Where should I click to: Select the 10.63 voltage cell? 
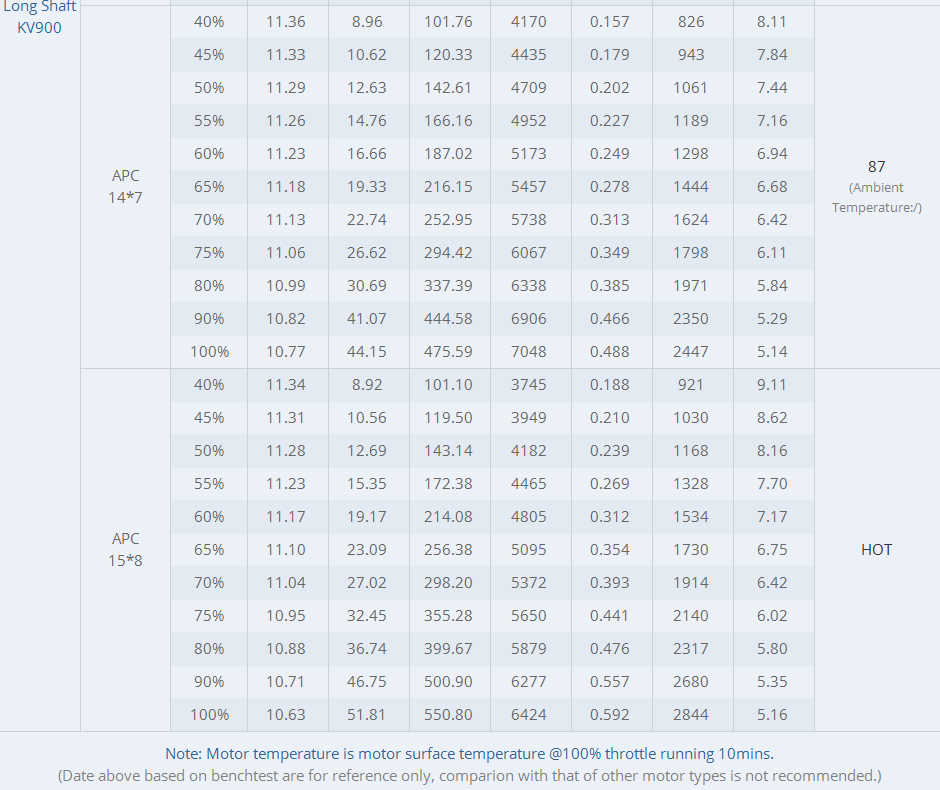click(286, 715)
